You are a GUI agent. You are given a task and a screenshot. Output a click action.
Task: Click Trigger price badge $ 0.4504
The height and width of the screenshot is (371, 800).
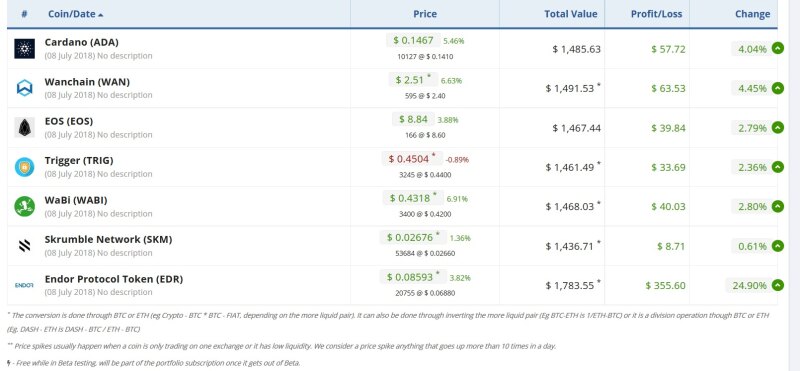[x=412, y=159]
